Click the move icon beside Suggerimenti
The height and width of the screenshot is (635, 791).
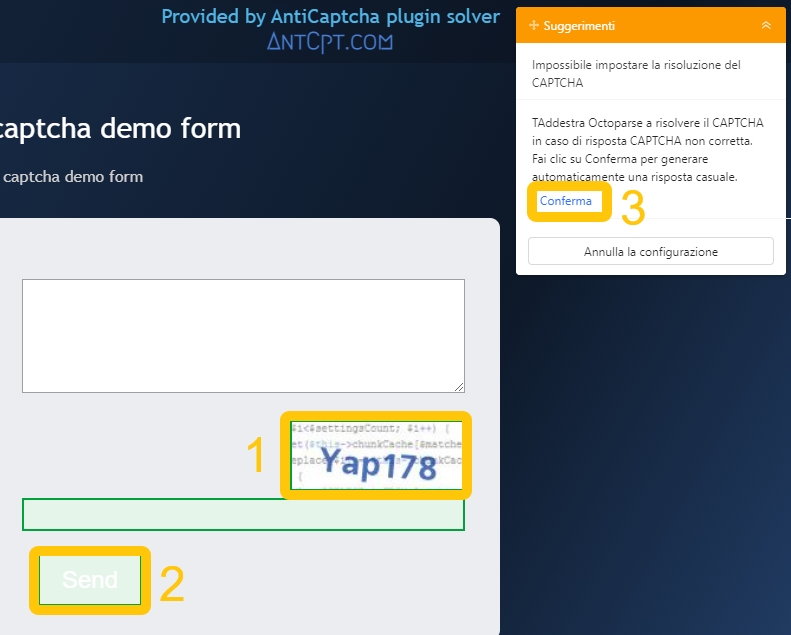(x=533, y=25)
